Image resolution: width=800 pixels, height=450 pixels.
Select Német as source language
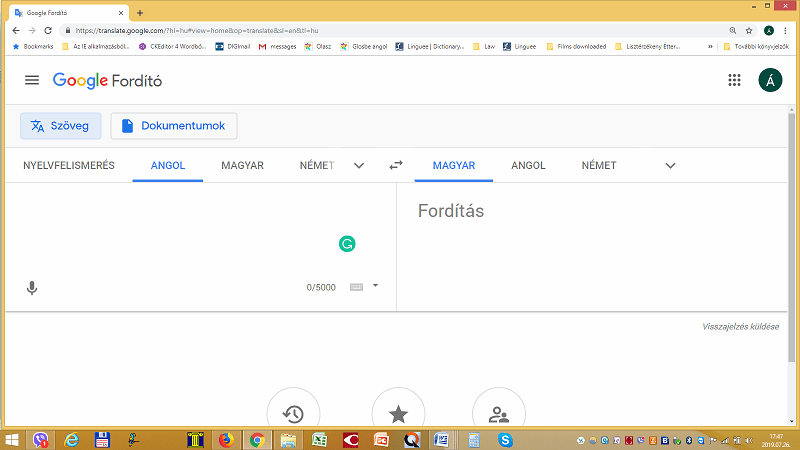coord(317,165)
